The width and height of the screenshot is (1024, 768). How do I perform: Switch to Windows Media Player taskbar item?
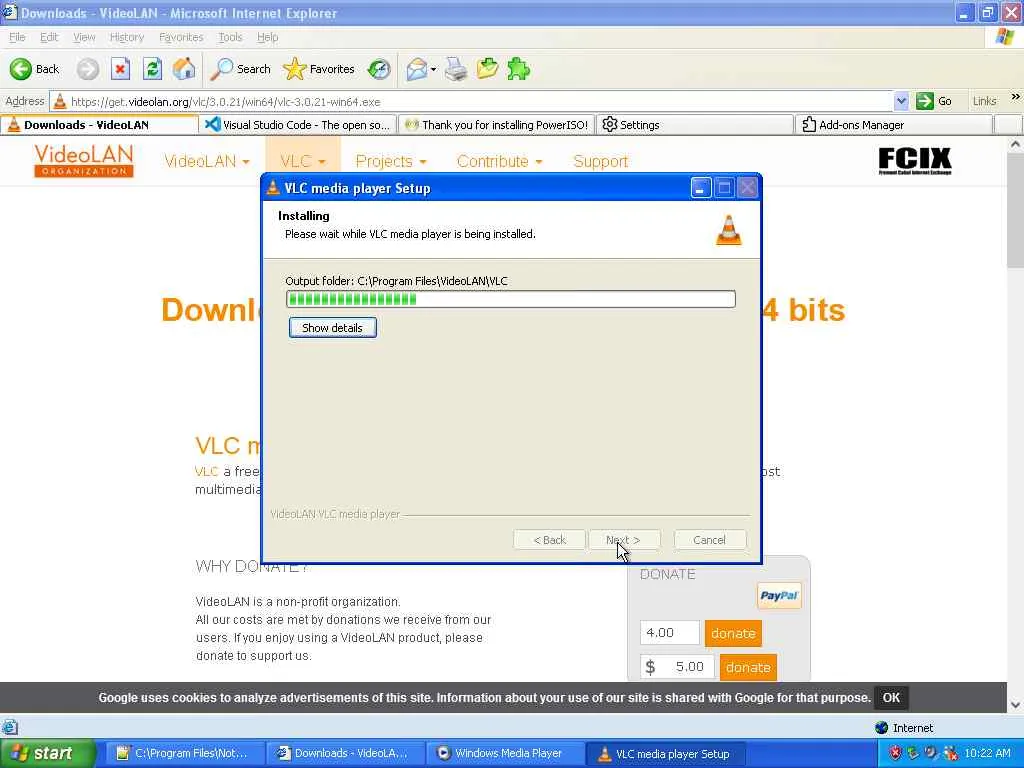pos(505,753)
